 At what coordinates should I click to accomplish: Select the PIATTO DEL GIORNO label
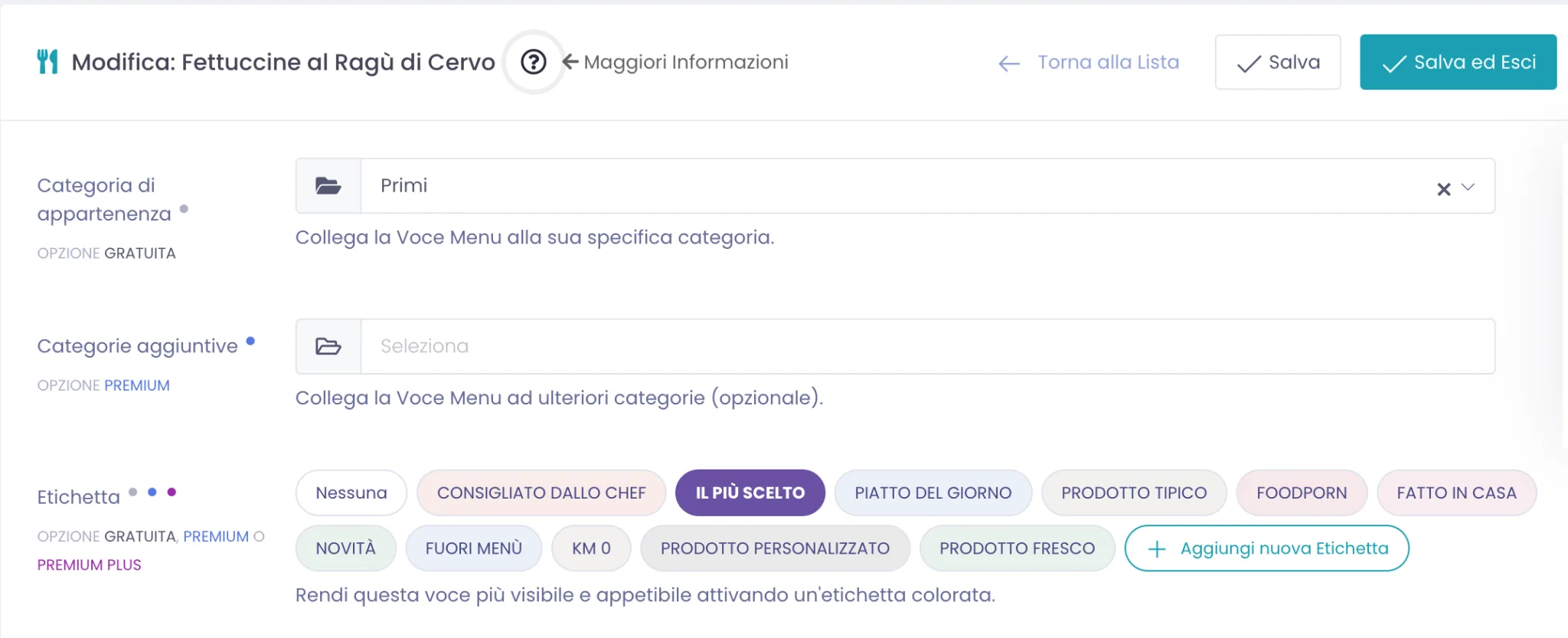click(933, 492)
